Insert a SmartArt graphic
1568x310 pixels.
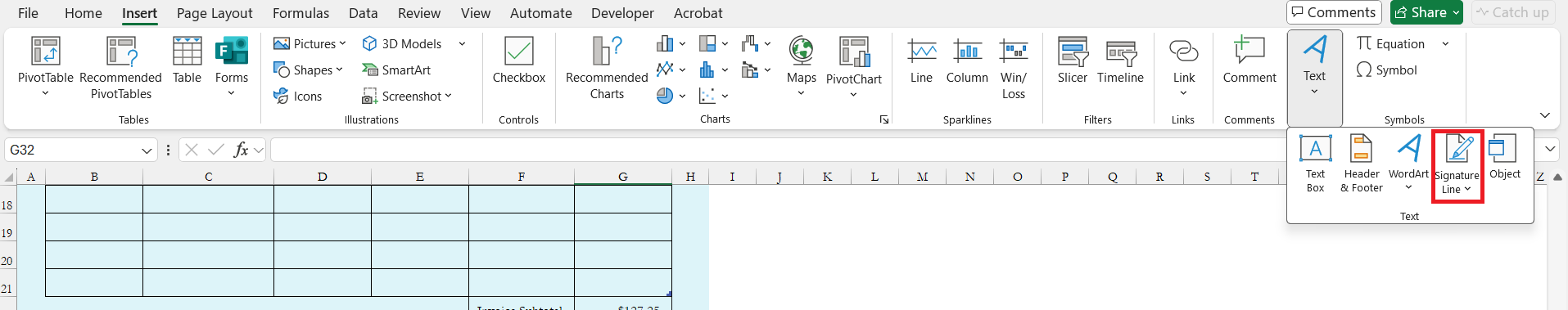pyautogui.click(x=396, y=70)
